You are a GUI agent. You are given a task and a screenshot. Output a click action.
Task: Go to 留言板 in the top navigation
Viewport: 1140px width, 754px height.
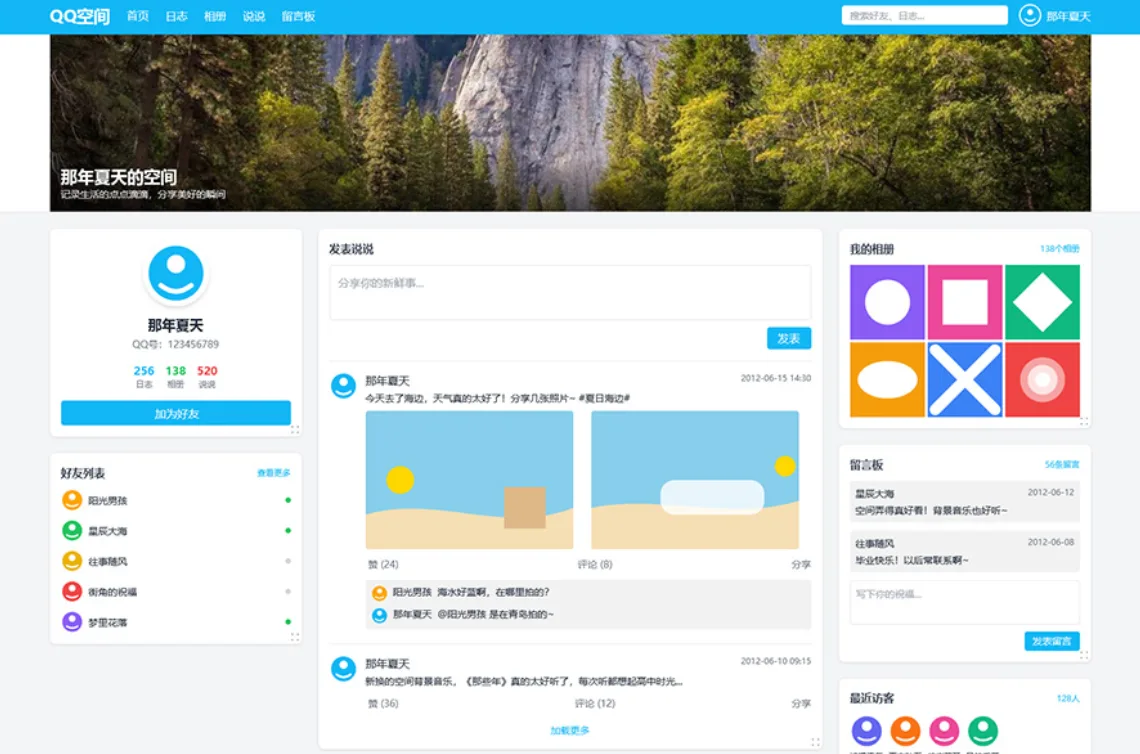(x=298, y=16)
